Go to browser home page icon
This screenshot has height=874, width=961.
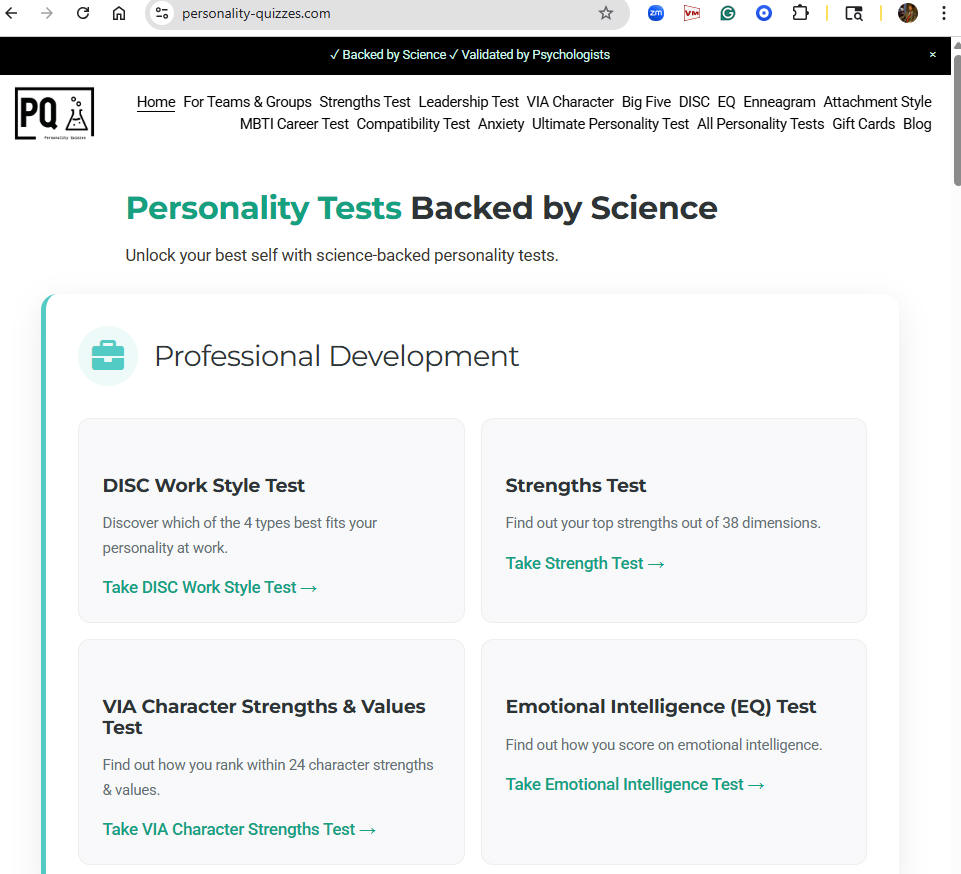pyautogui.click(x=119, y=13)
